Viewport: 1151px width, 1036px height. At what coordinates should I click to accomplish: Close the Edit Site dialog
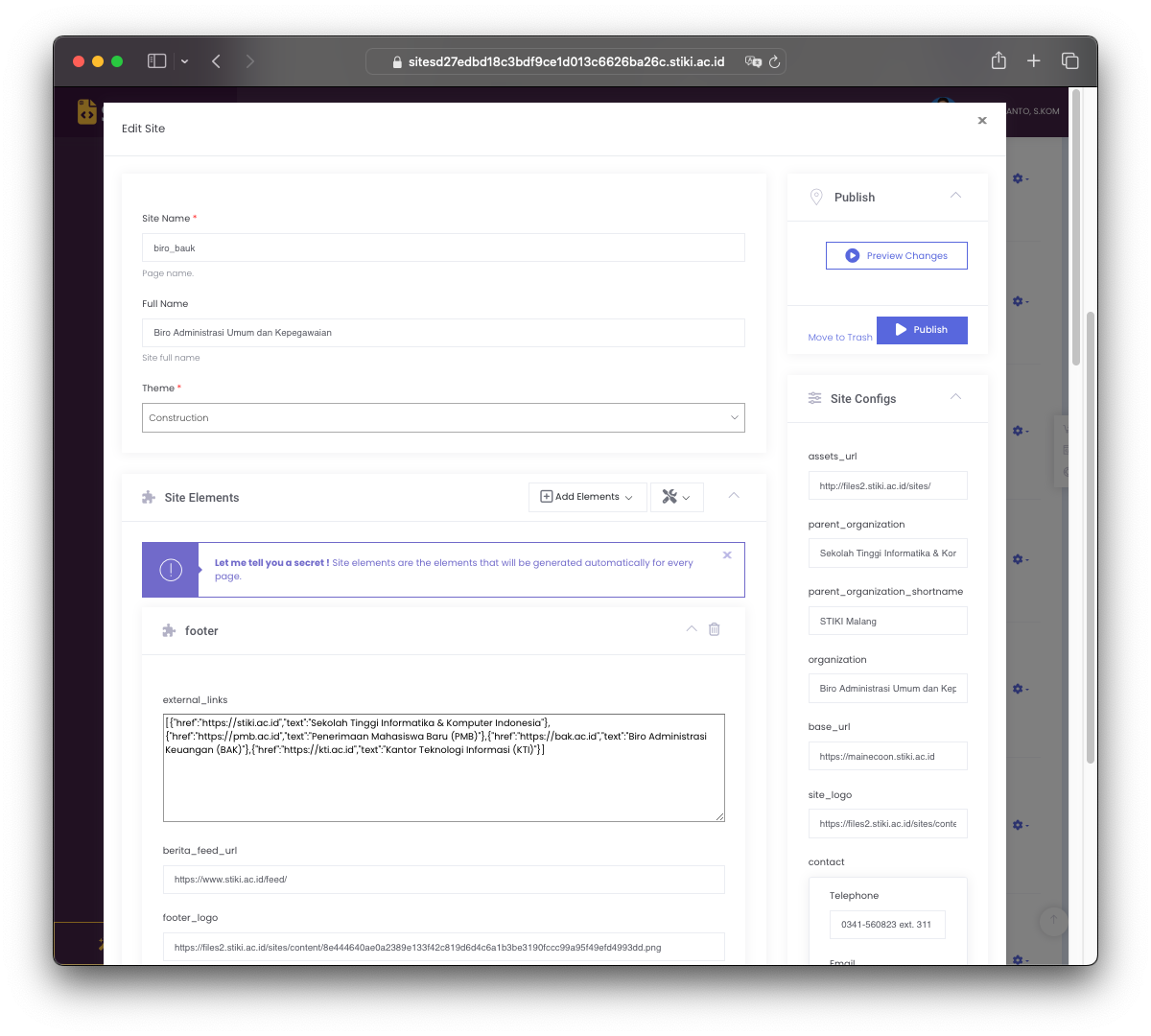point(981,121)
